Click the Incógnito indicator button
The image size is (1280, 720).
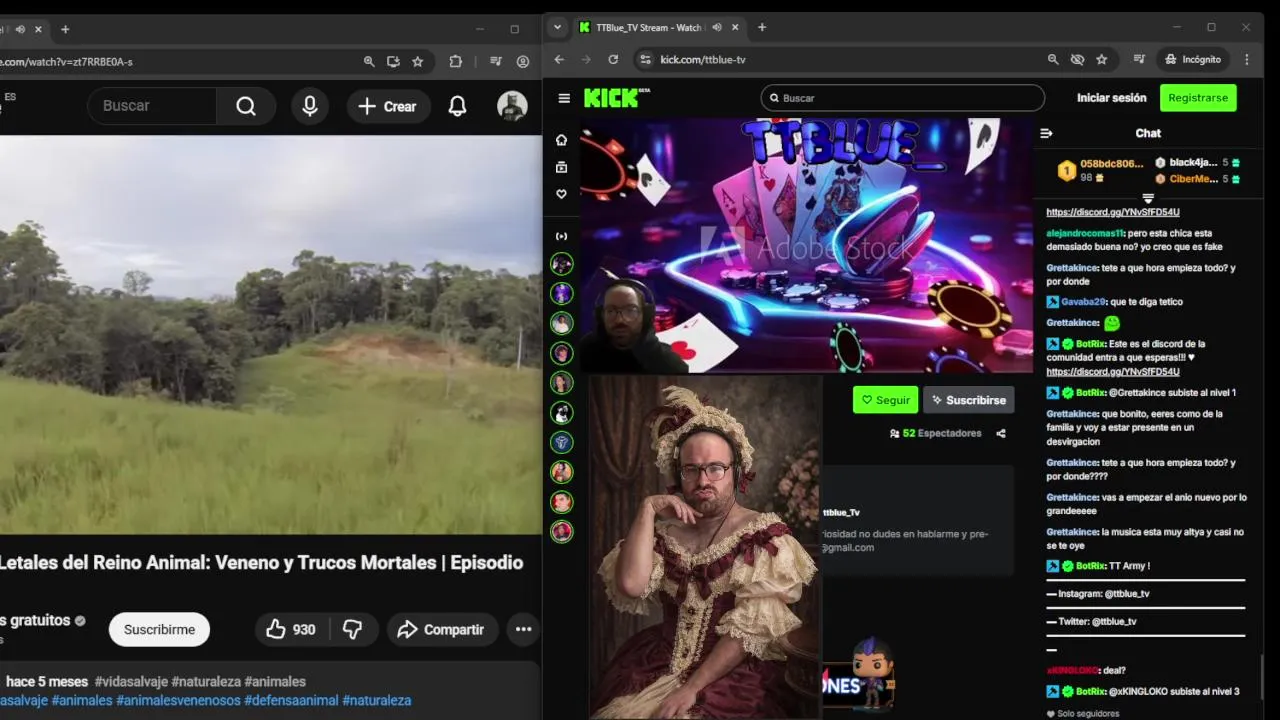[x=1192, y=60]
